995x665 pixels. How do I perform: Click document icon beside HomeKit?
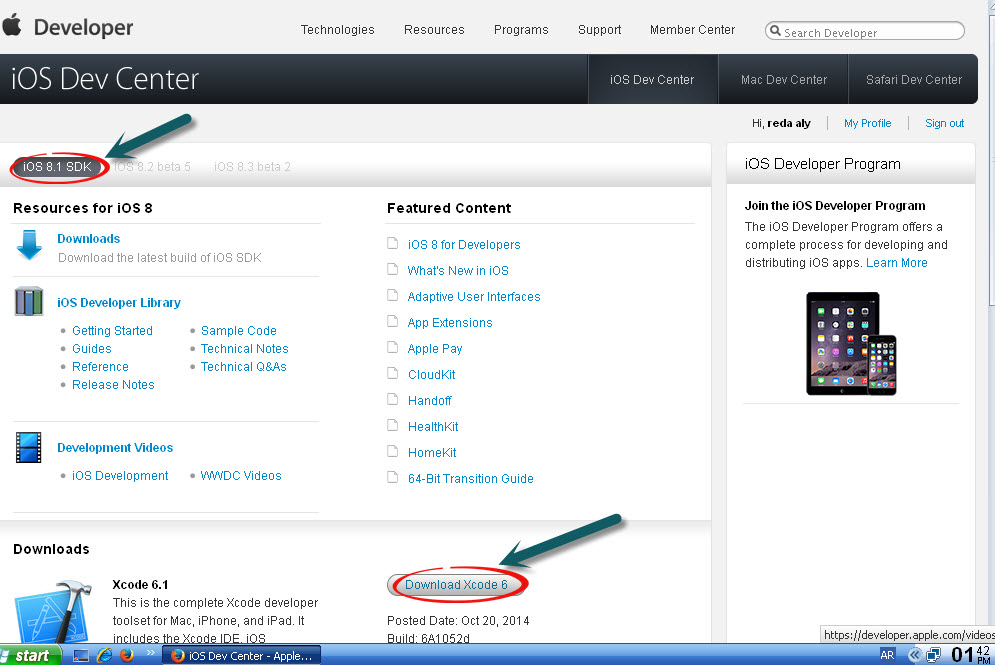pos(393,452)
